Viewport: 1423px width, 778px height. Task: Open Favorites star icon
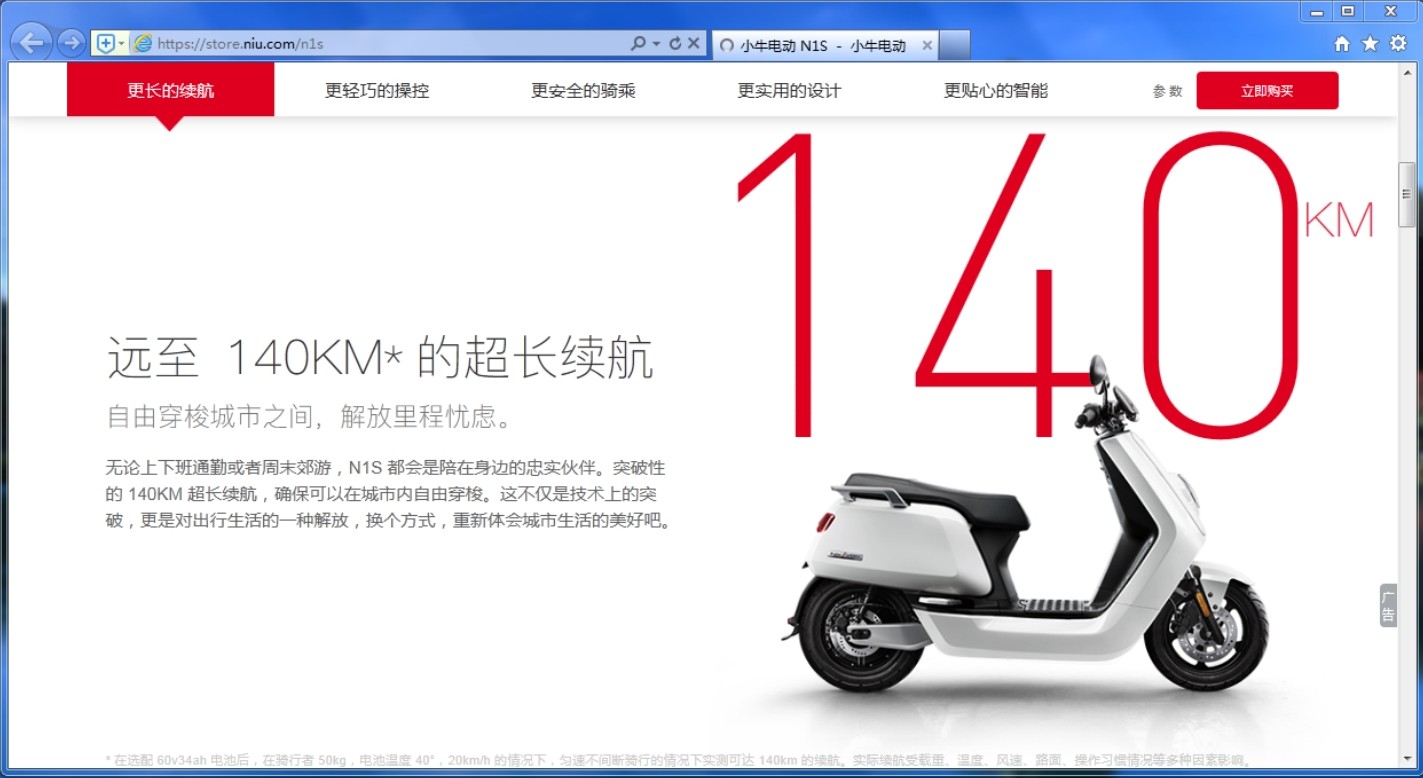click(1370, 44)
